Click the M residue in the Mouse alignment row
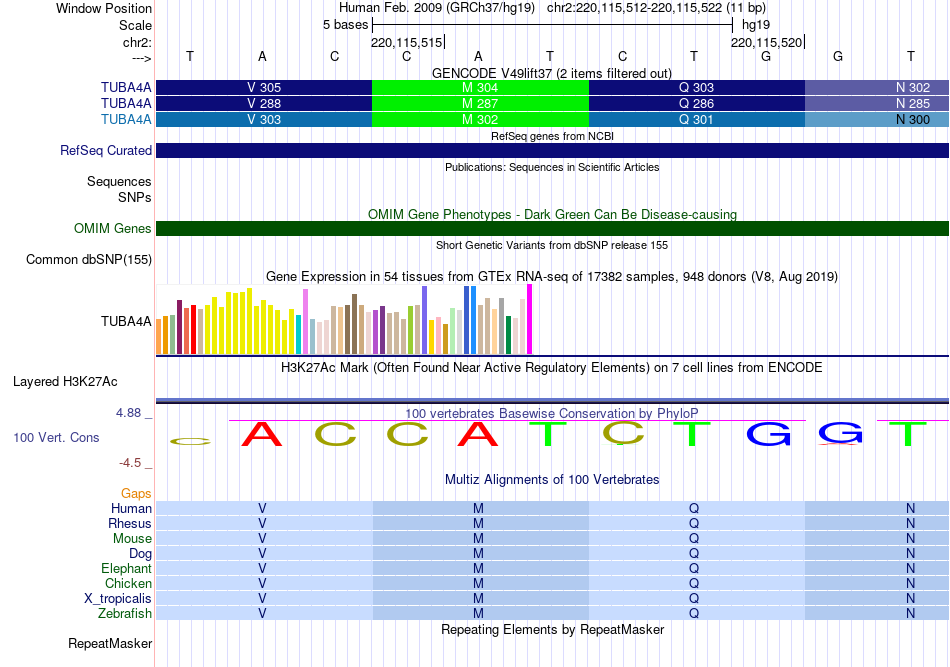Viewport: 950px width, 667px height. click(478, 539)
